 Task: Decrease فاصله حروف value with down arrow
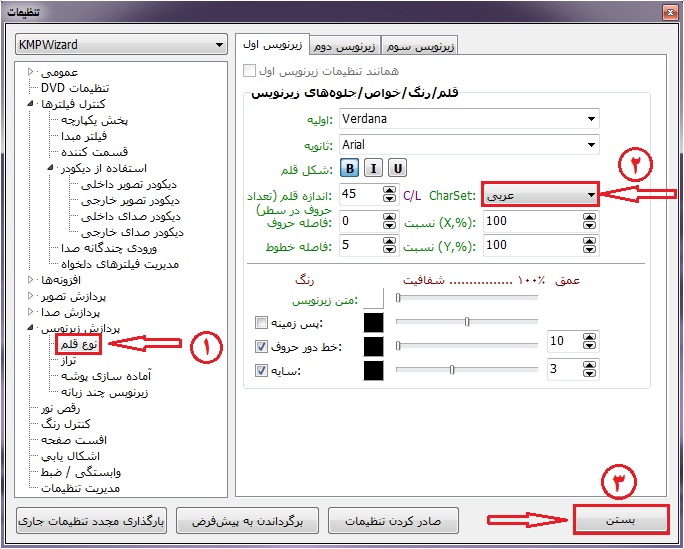[390, 225]
